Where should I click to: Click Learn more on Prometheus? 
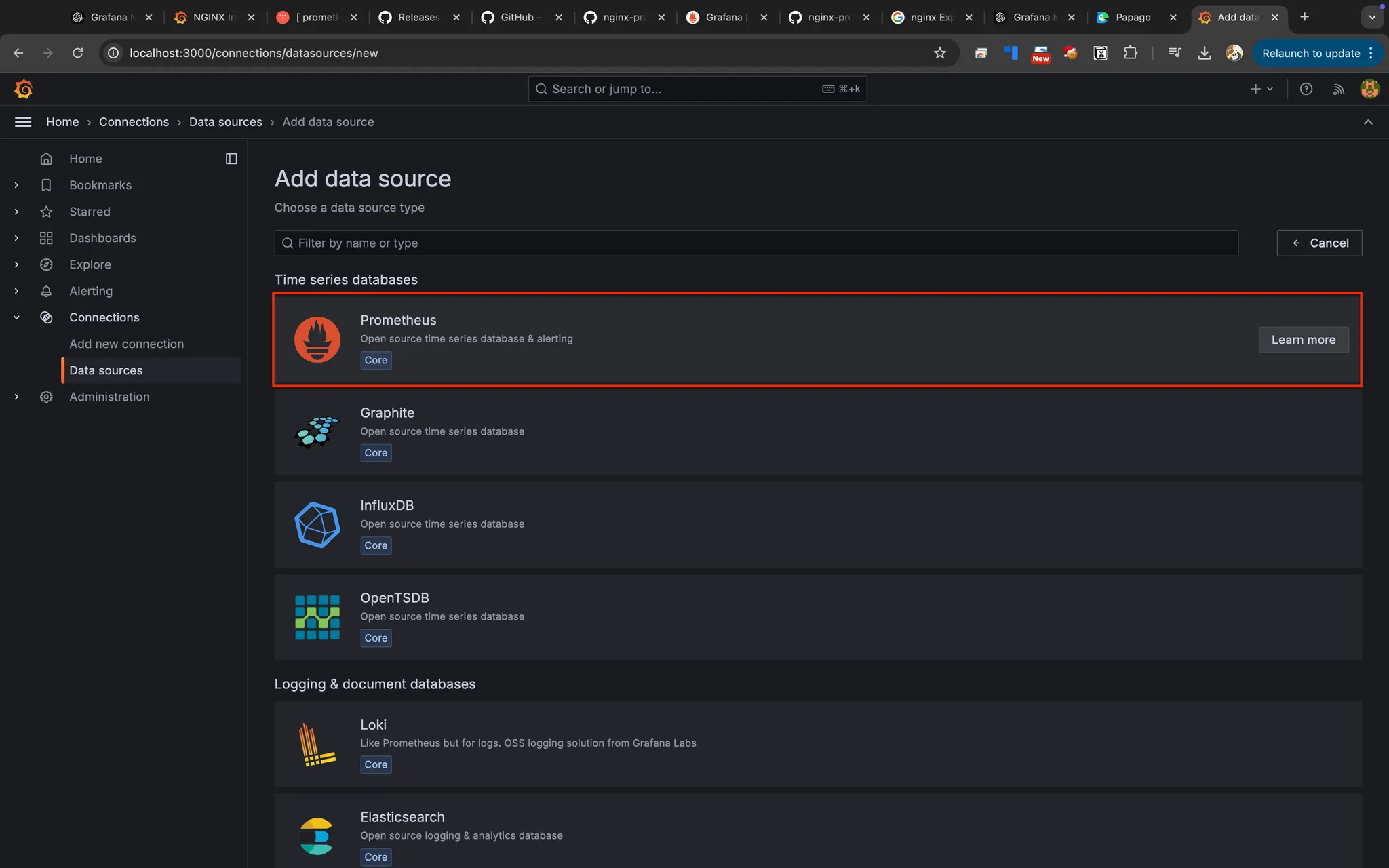pos(1303,340)
